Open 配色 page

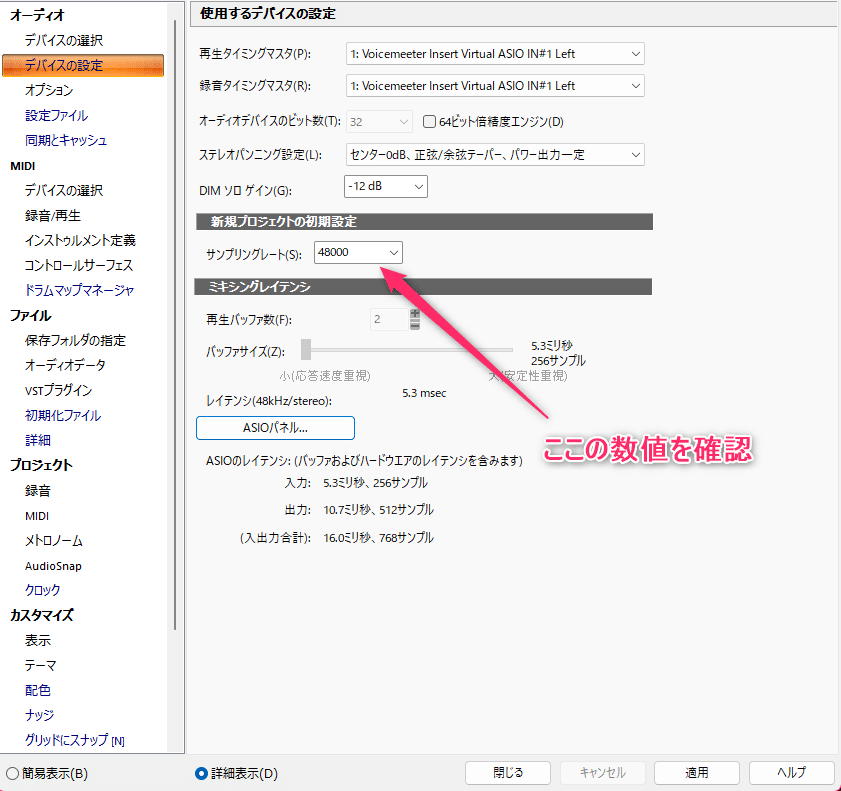tap(38, 690)
